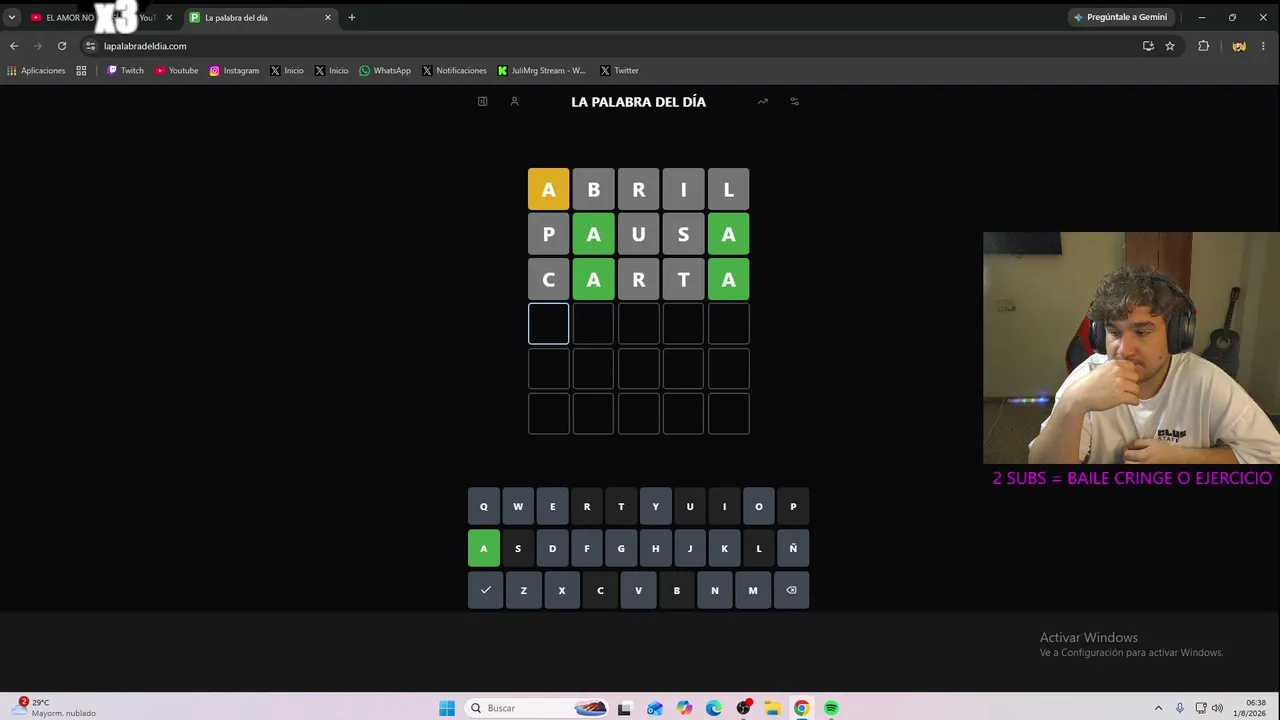Expand the tab search dropdown arrow
The width and height of the screenshot is (1280, 720).
click(x=12, y=17)
